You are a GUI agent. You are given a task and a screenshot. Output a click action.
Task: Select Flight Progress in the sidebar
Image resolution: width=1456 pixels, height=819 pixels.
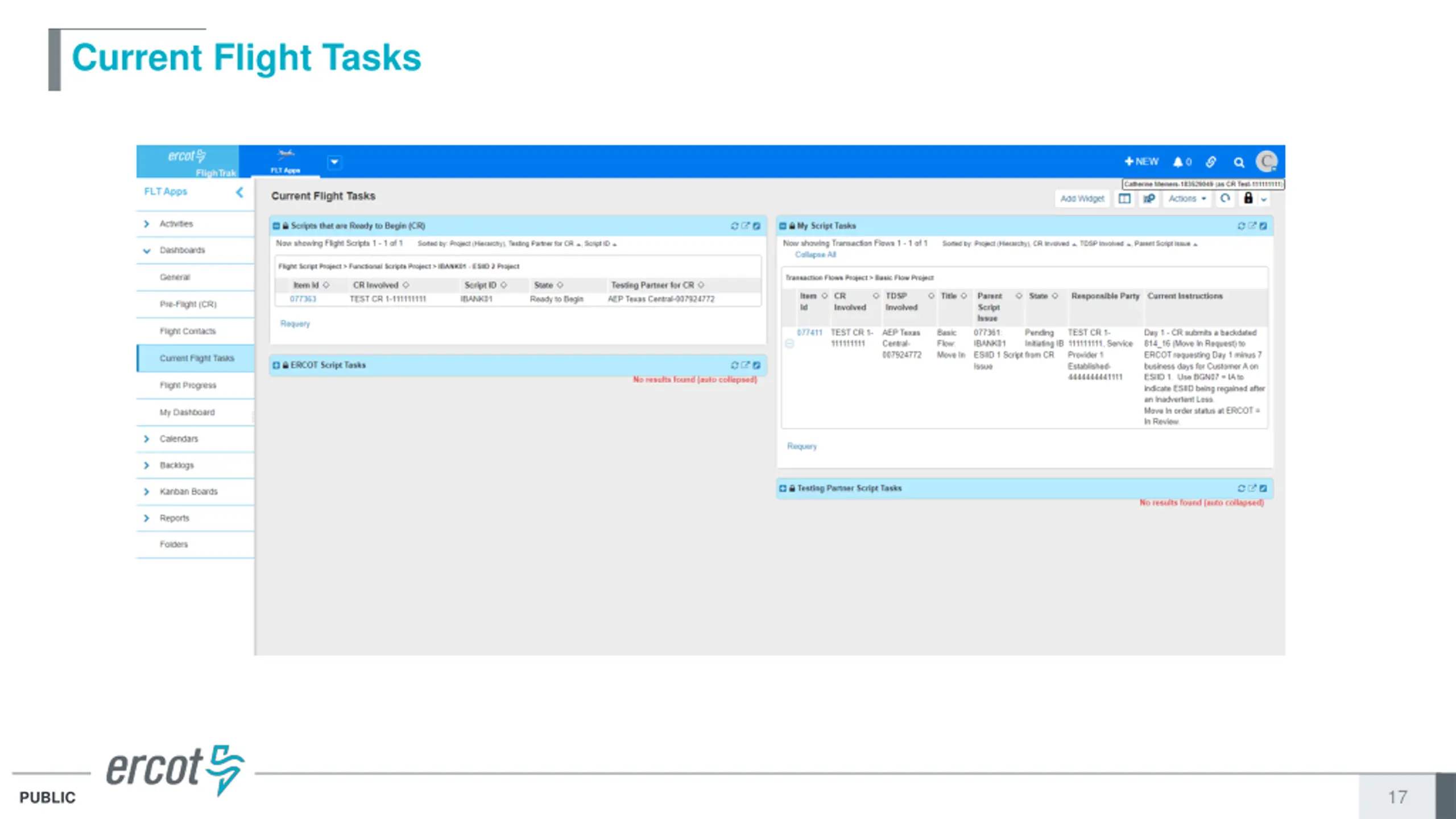point(188,385)
